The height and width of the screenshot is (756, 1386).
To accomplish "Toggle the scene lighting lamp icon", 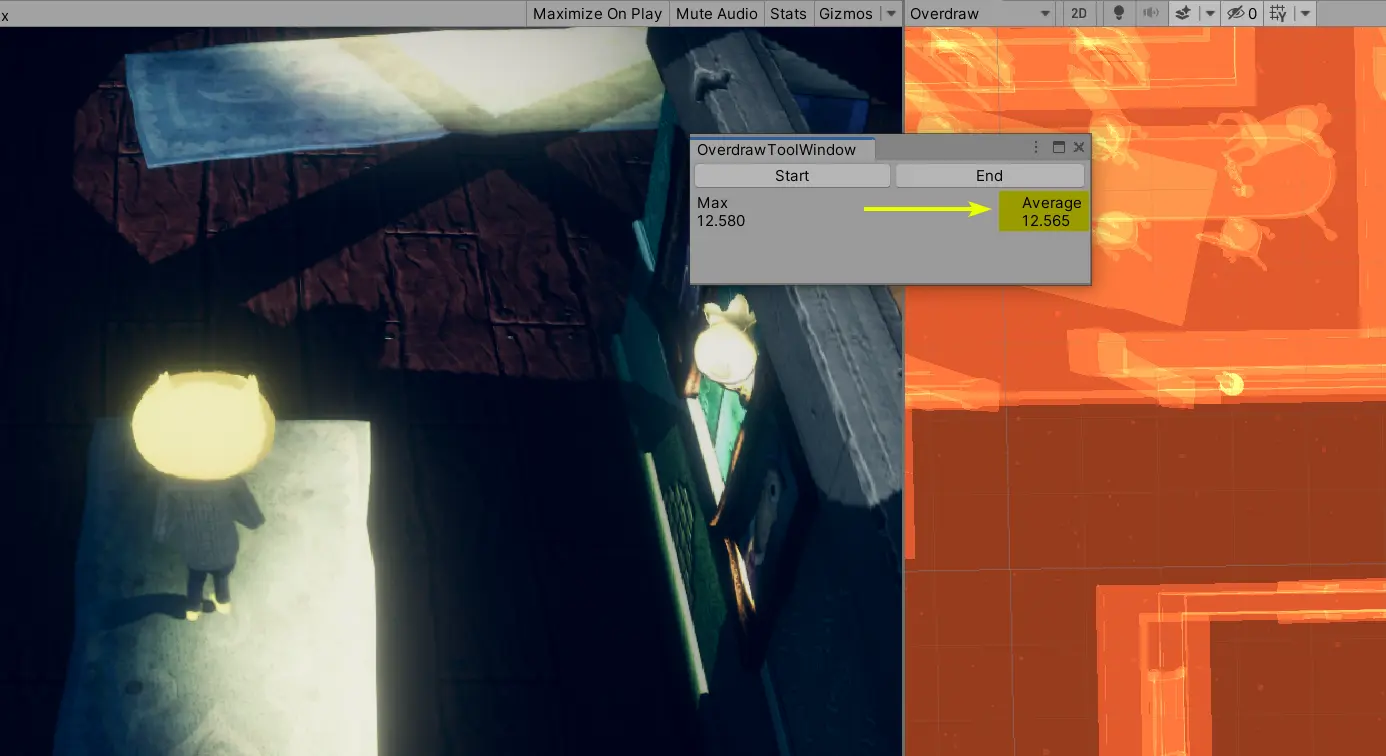I will click(1119, 13).
